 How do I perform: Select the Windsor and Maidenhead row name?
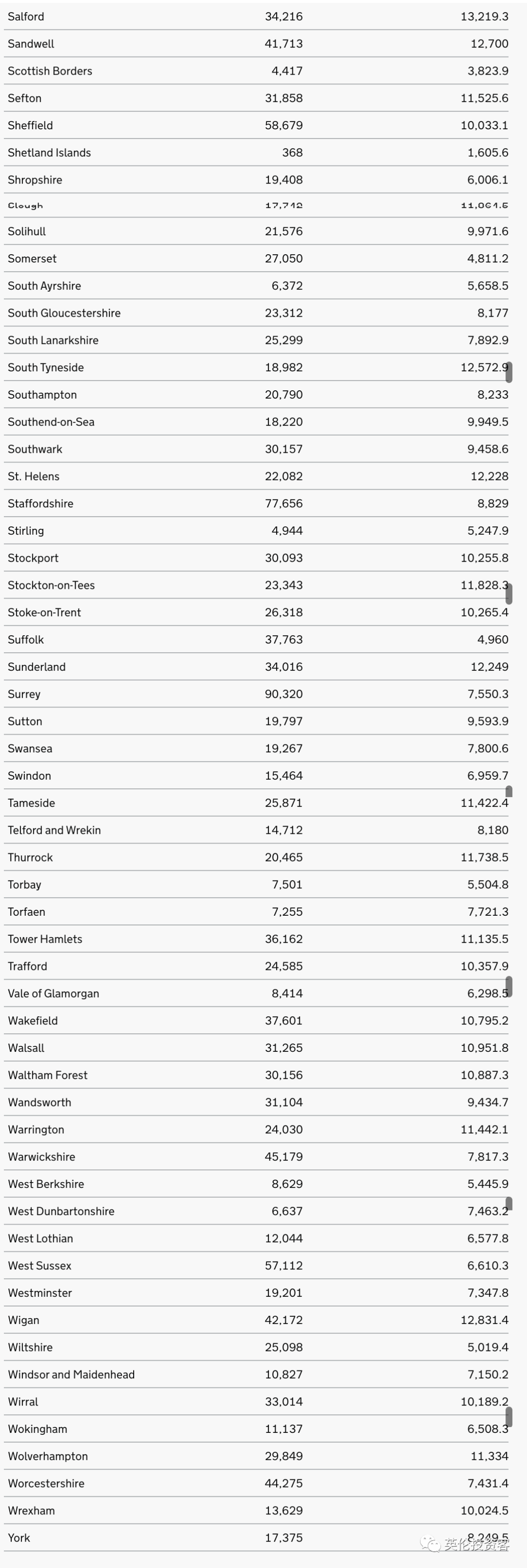tap(71, 1374)
